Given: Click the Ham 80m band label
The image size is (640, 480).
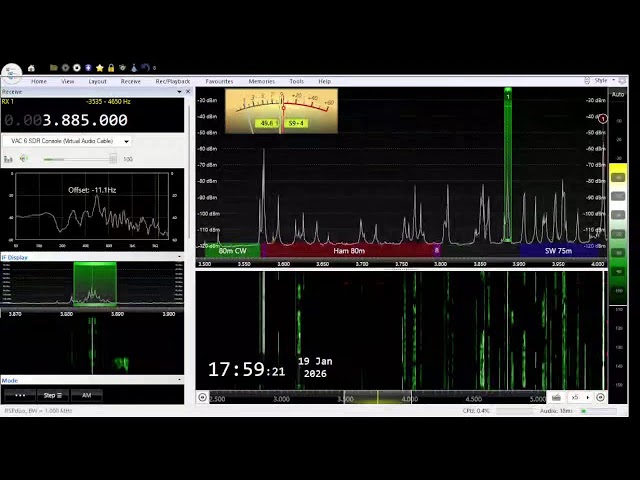Looking at the screenshot, I should 349,251.
